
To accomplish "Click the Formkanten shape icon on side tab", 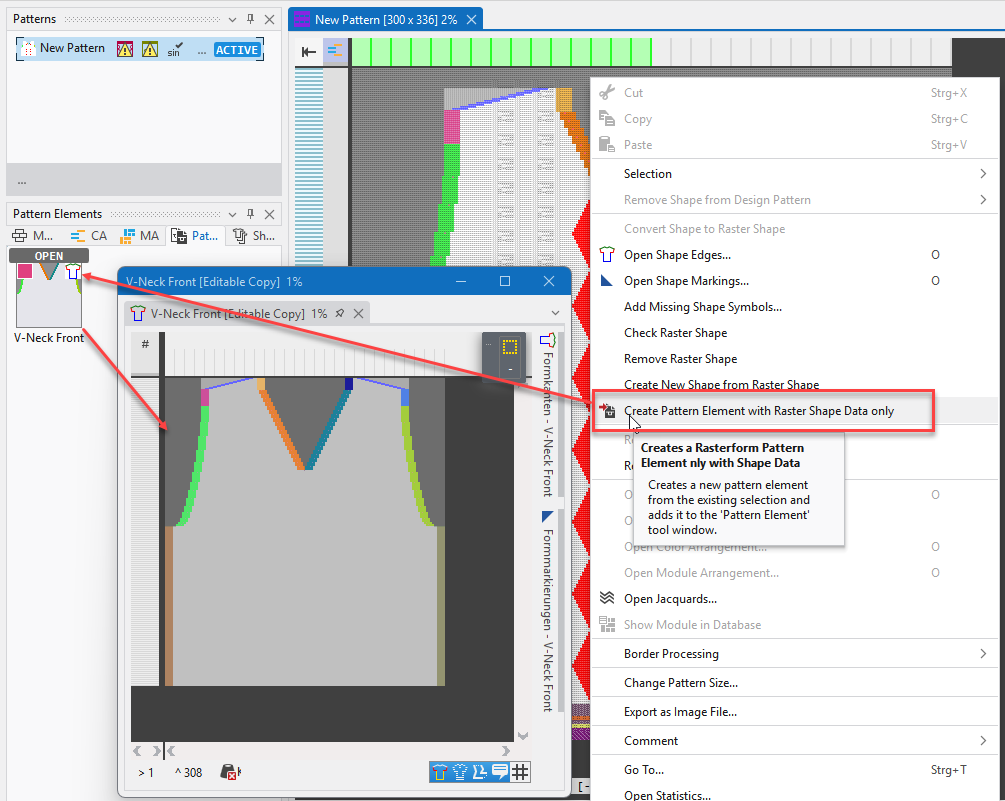I will (x=547, y=340).
